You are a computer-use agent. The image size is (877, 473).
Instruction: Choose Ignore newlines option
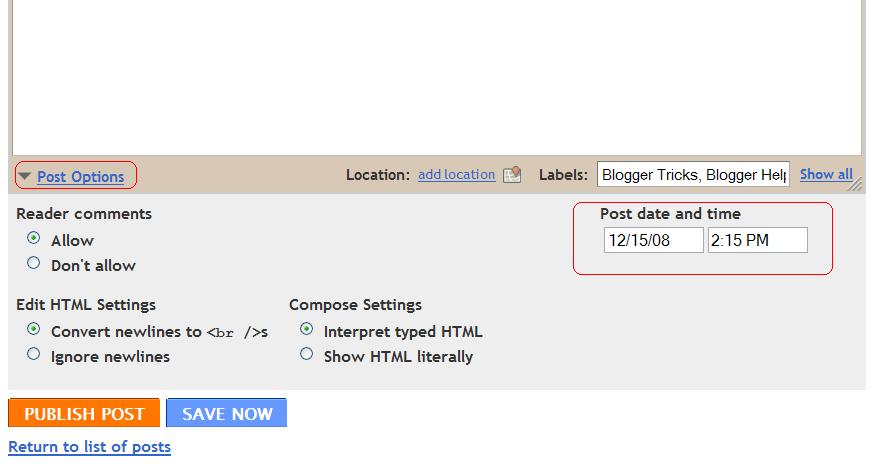point(34,354)
